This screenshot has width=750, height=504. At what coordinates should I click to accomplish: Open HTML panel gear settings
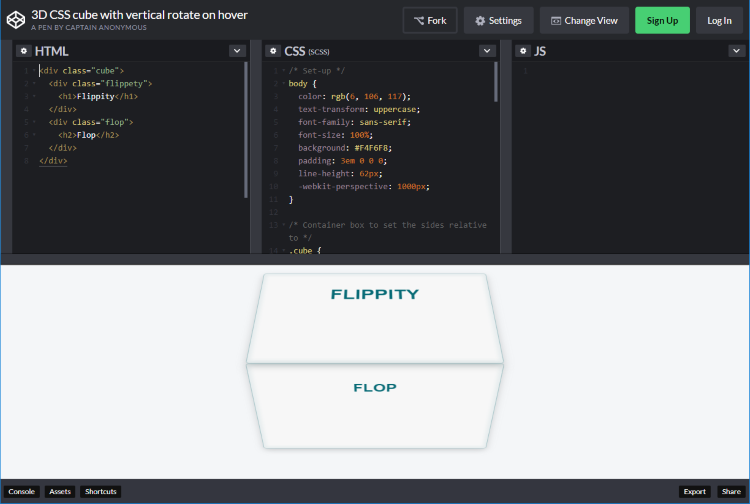(x=23, y=51)
